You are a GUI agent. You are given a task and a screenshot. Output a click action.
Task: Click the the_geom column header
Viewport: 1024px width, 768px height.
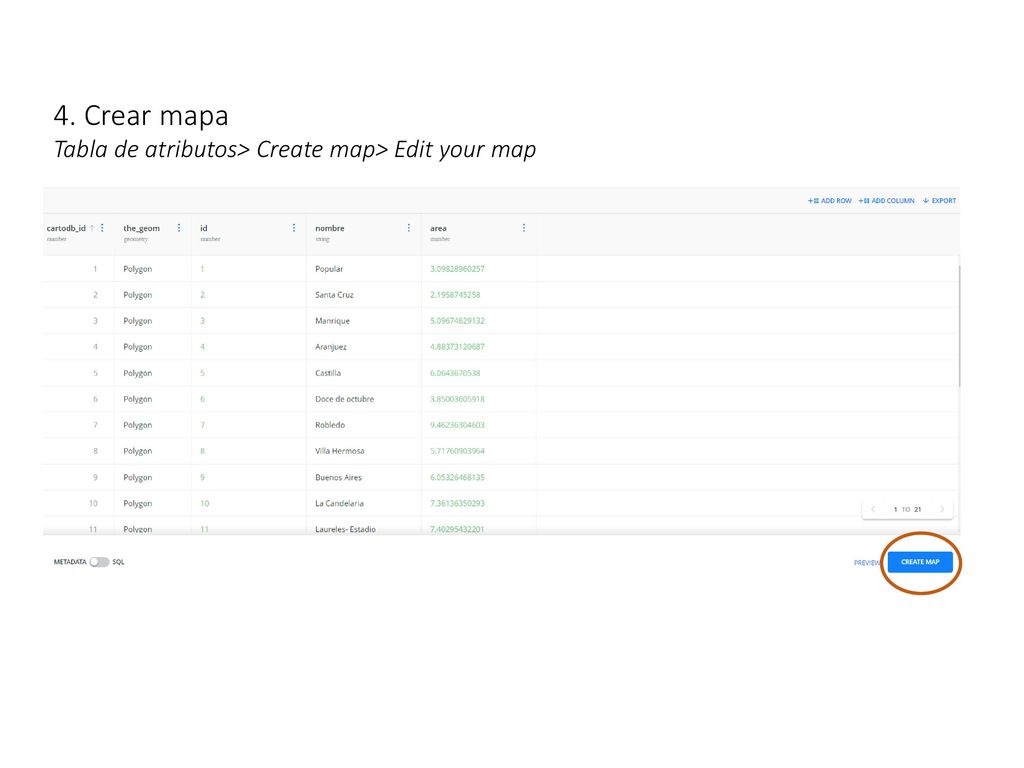click(141, 228)
